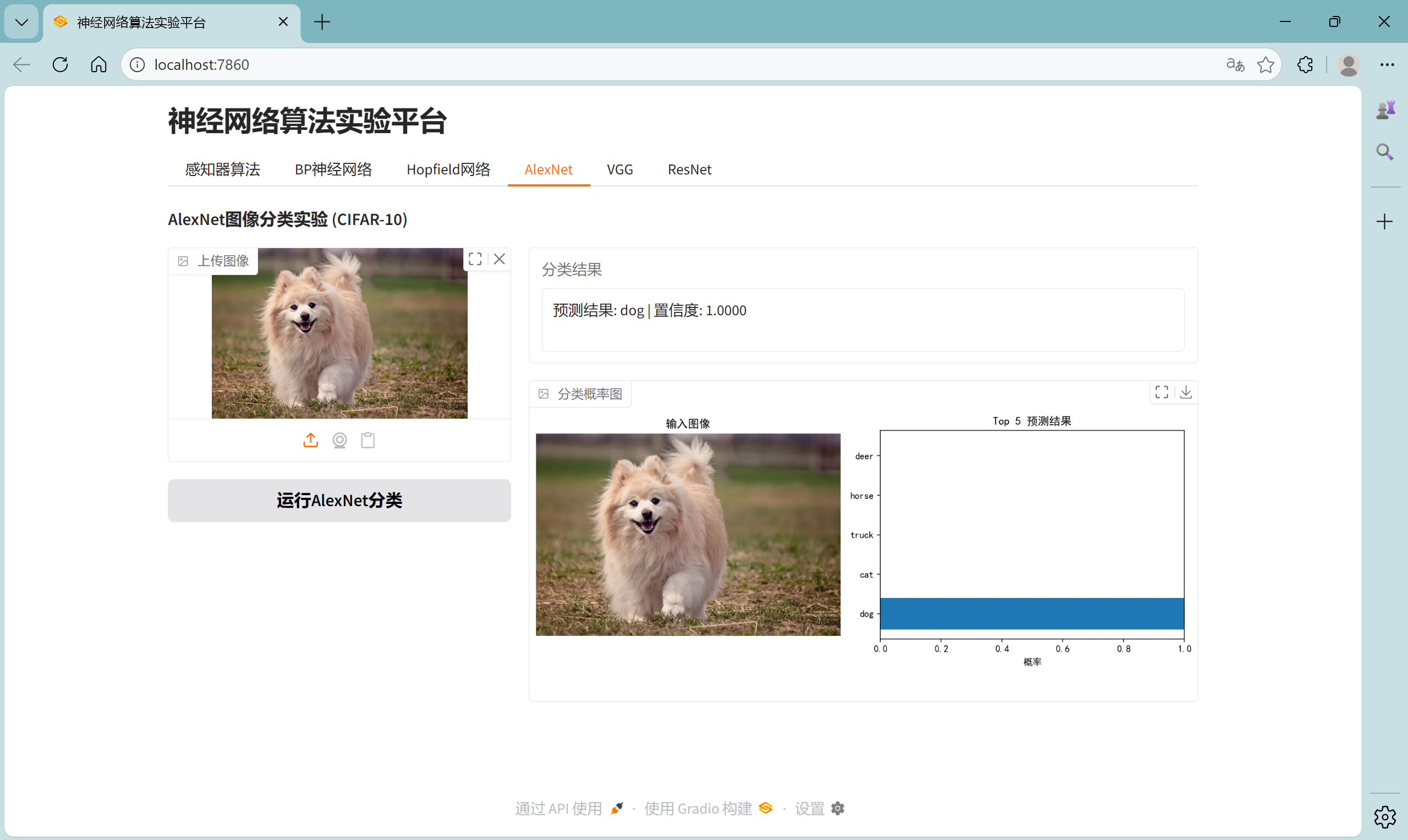Image resolution: width=1408 pixels, height=840 pixels.
Task: Open browser extensions puzzle icon
Action: [x=1305, y=64]
